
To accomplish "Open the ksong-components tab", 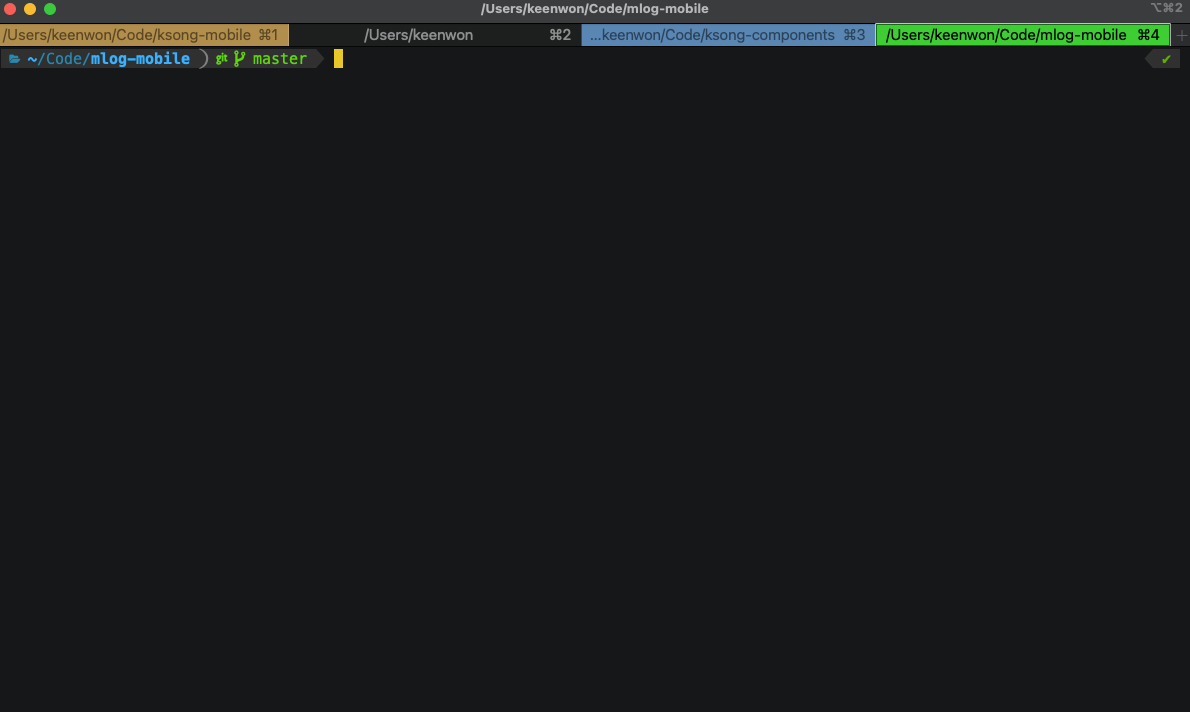I will 712,35.
